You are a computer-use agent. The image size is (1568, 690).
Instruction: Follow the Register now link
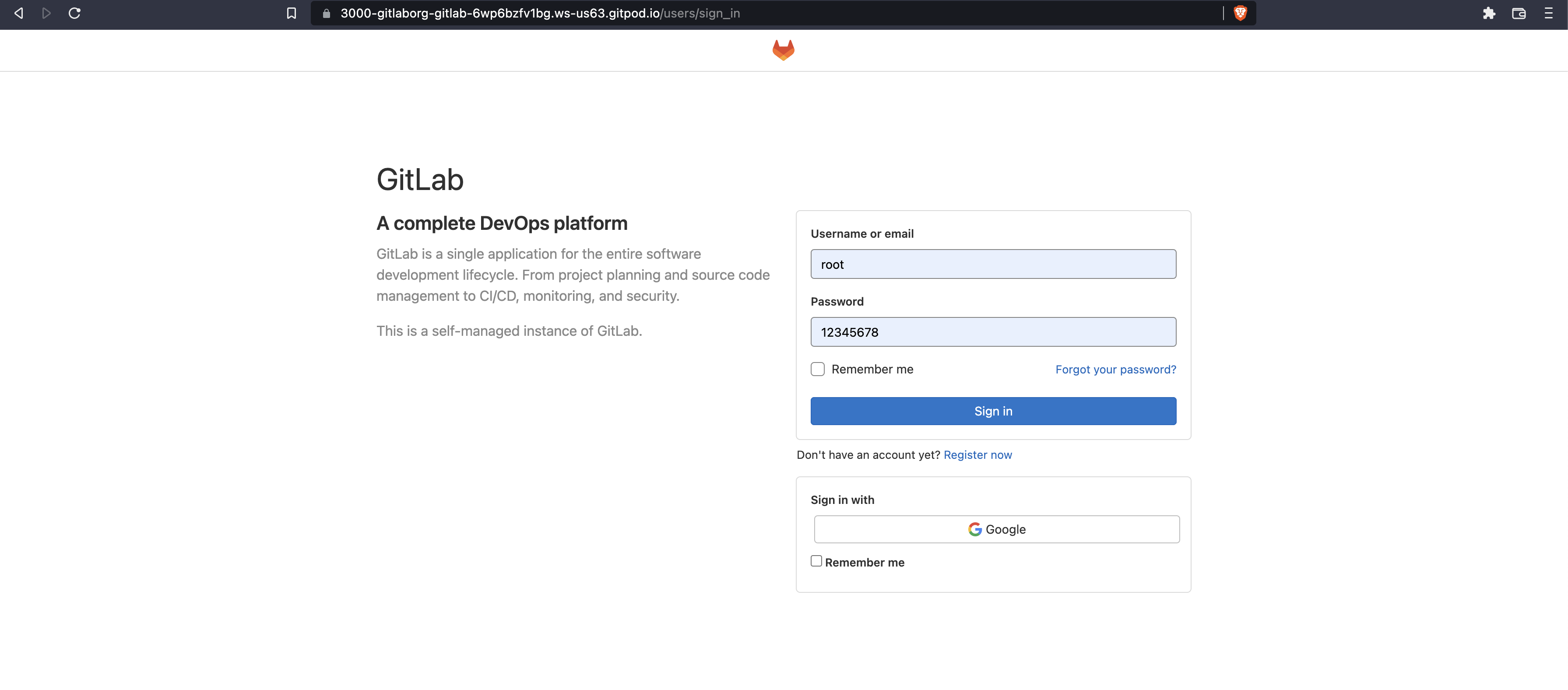pos(977,455)
